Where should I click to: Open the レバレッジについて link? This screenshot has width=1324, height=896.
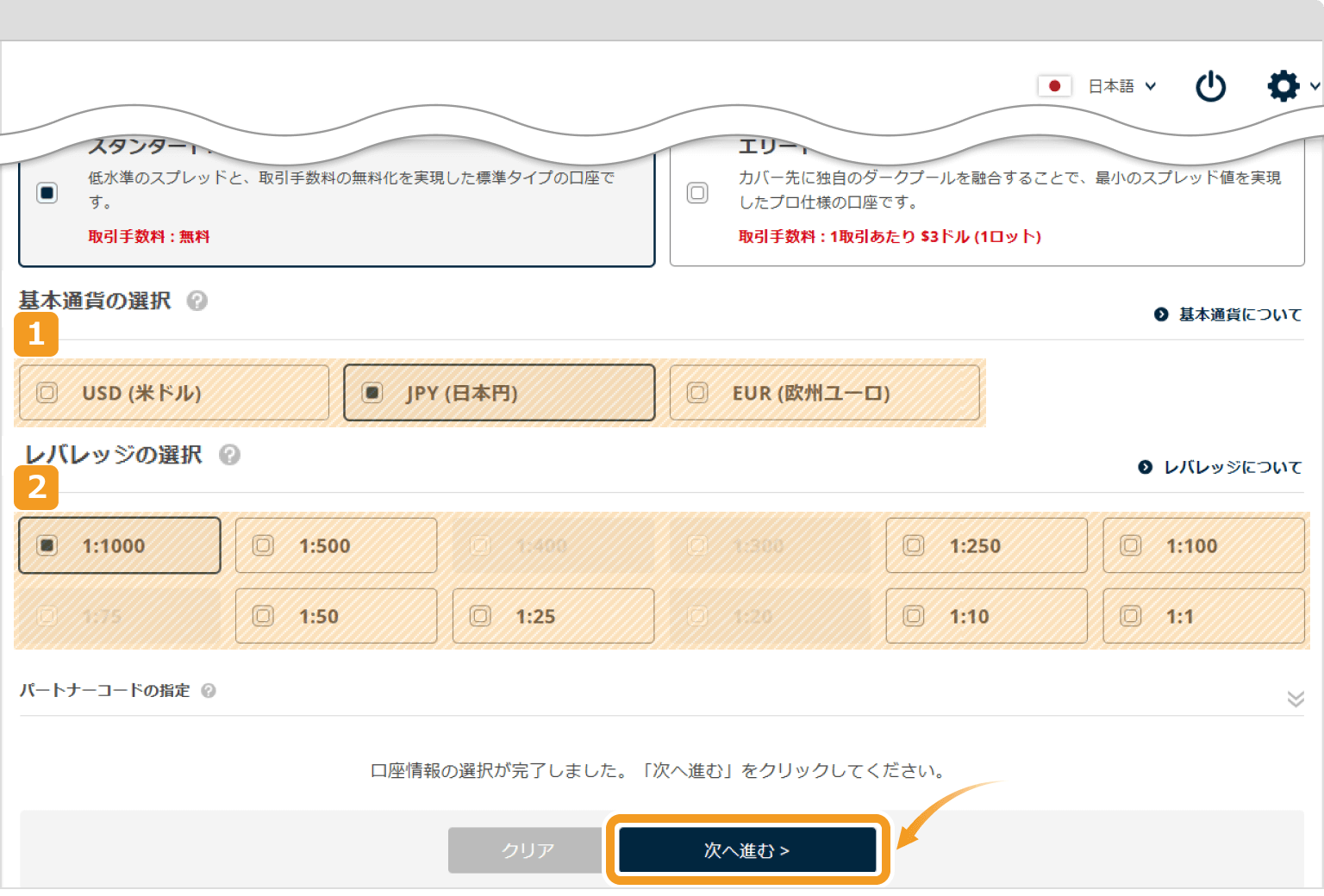coord(1232,467)
